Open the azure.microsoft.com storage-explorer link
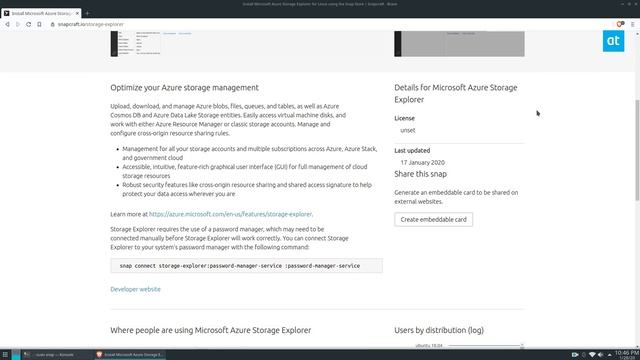This screenshot has height=360, width=640. (231, 214)
